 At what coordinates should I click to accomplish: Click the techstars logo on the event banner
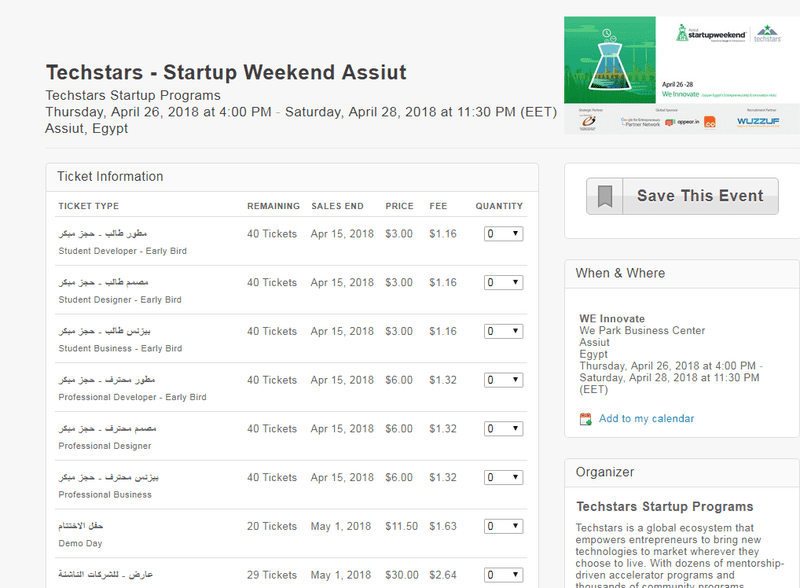770,34
